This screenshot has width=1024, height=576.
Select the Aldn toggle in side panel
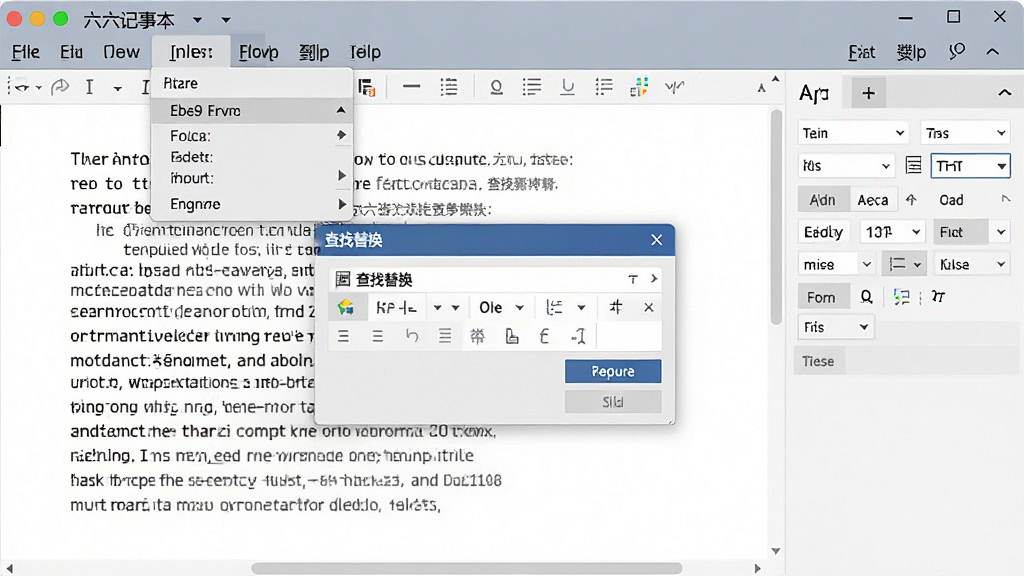click(823, 200)
